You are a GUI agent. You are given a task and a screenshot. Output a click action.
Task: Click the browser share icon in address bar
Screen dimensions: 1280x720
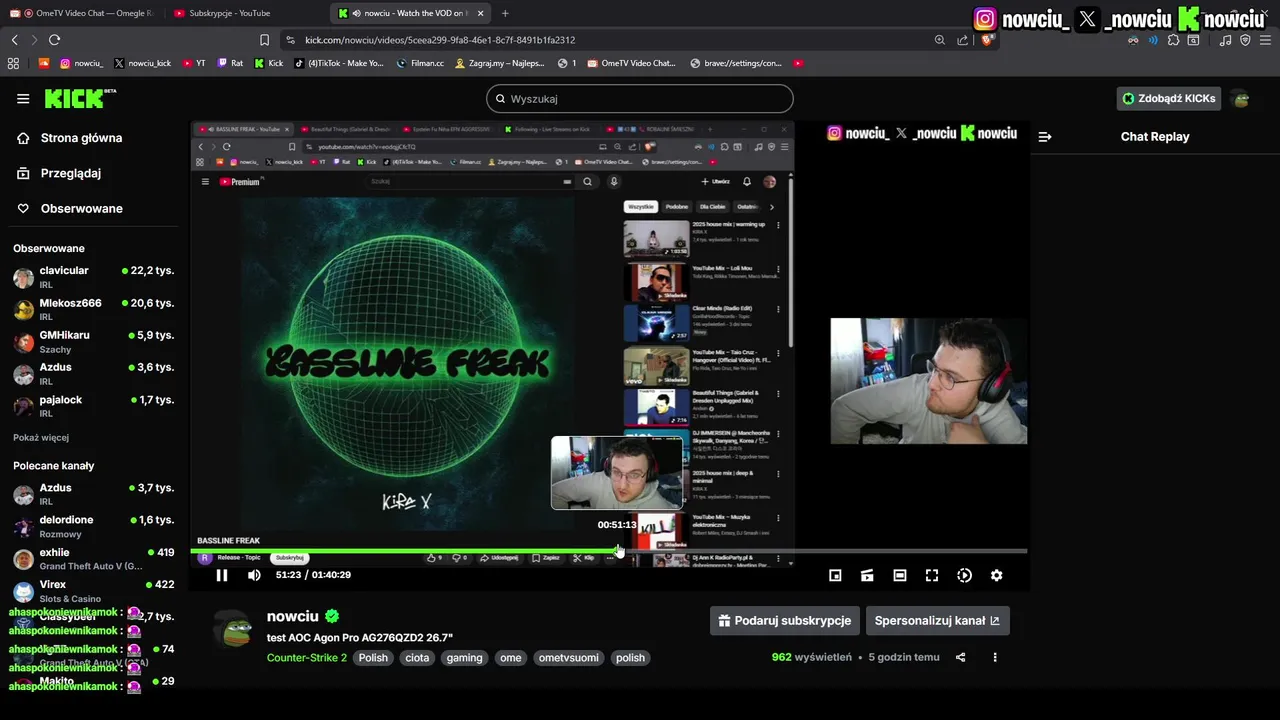point(962,40)
